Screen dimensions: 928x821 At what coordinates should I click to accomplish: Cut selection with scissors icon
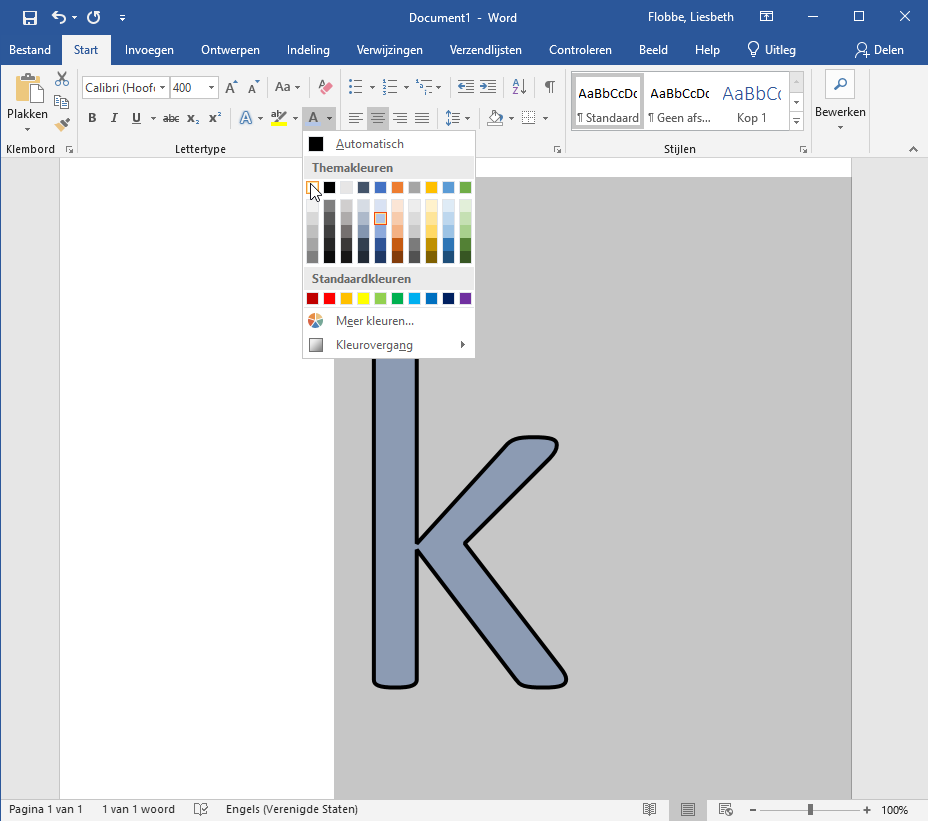62,79
